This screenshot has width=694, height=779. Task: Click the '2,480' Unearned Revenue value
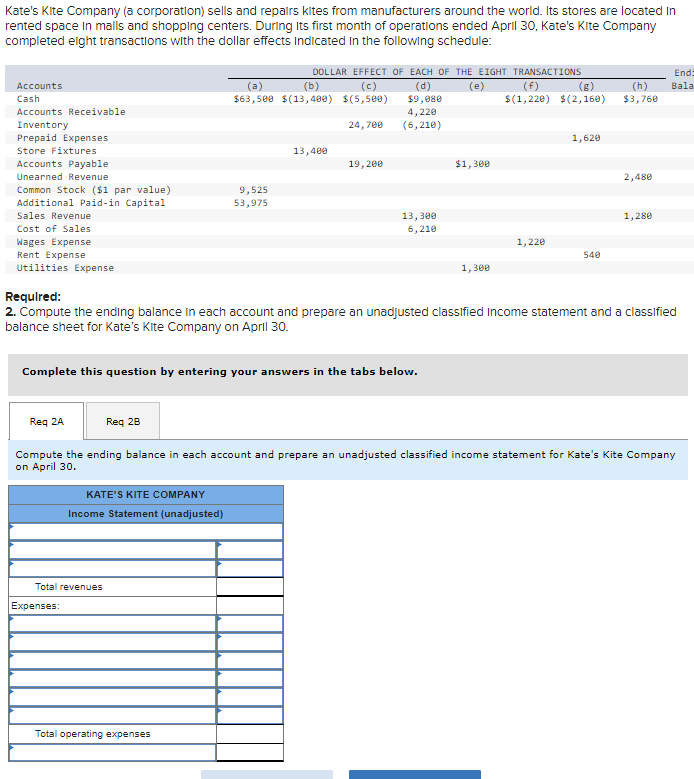pos(638,177)
